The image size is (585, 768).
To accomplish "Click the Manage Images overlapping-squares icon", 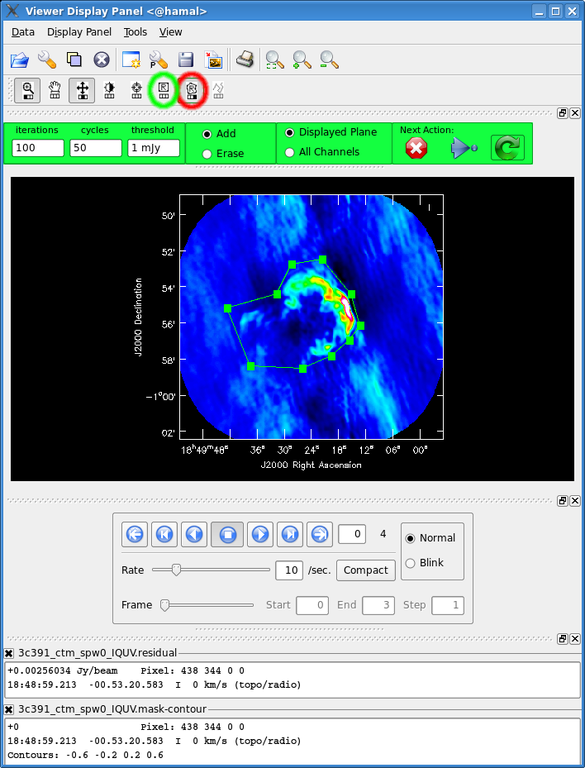I will click(74, 60).
